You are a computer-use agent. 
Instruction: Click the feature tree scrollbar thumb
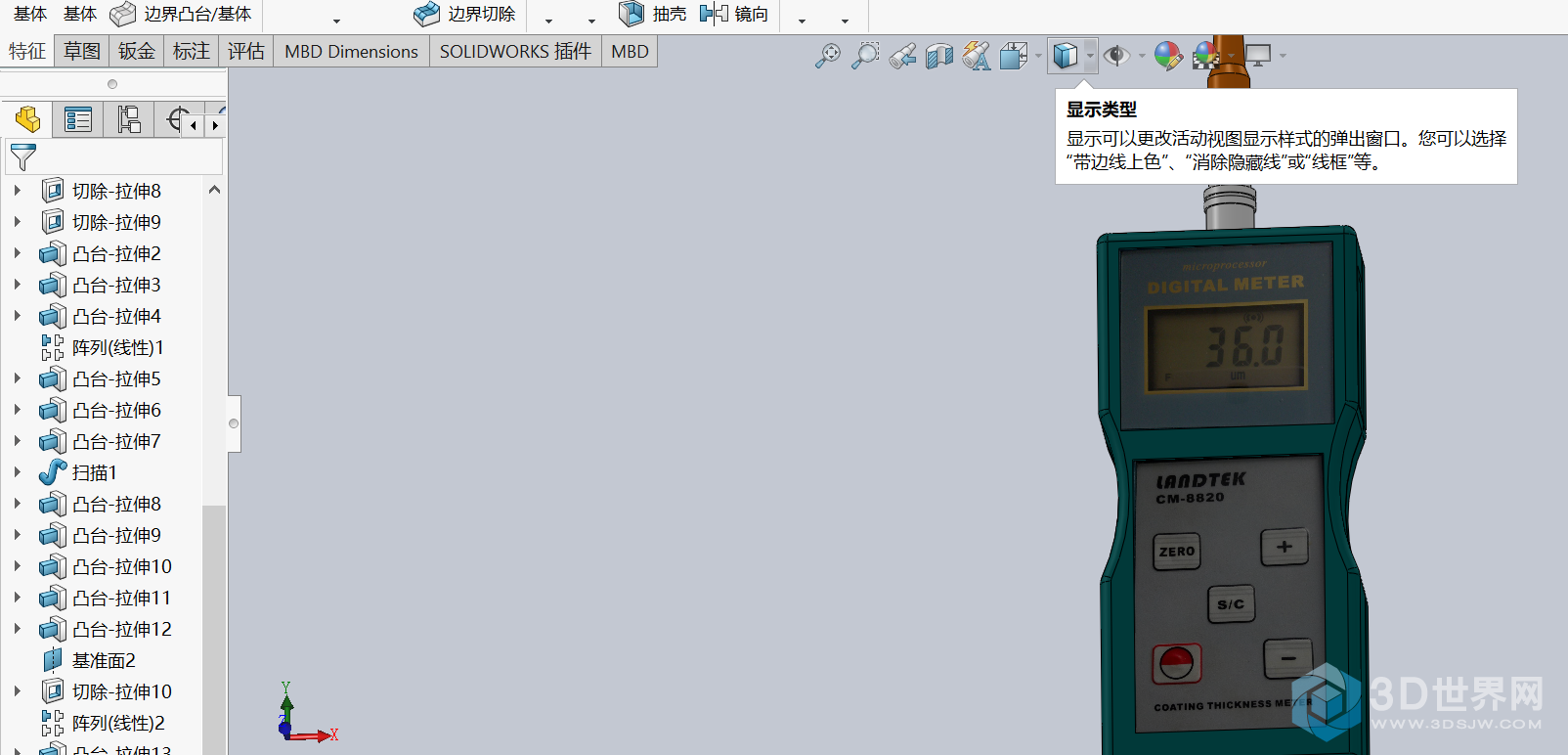[214, 630]
